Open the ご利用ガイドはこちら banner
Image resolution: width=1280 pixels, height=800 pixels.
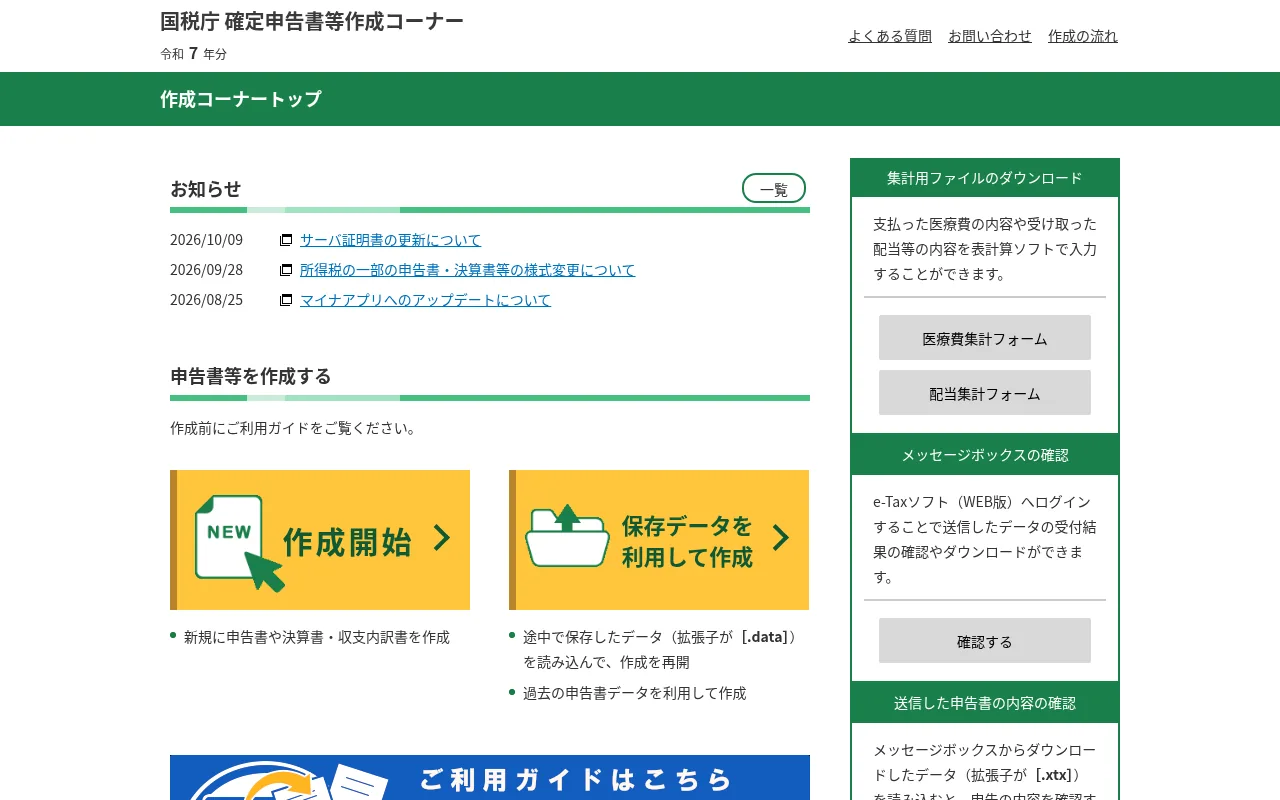[490, 778]
